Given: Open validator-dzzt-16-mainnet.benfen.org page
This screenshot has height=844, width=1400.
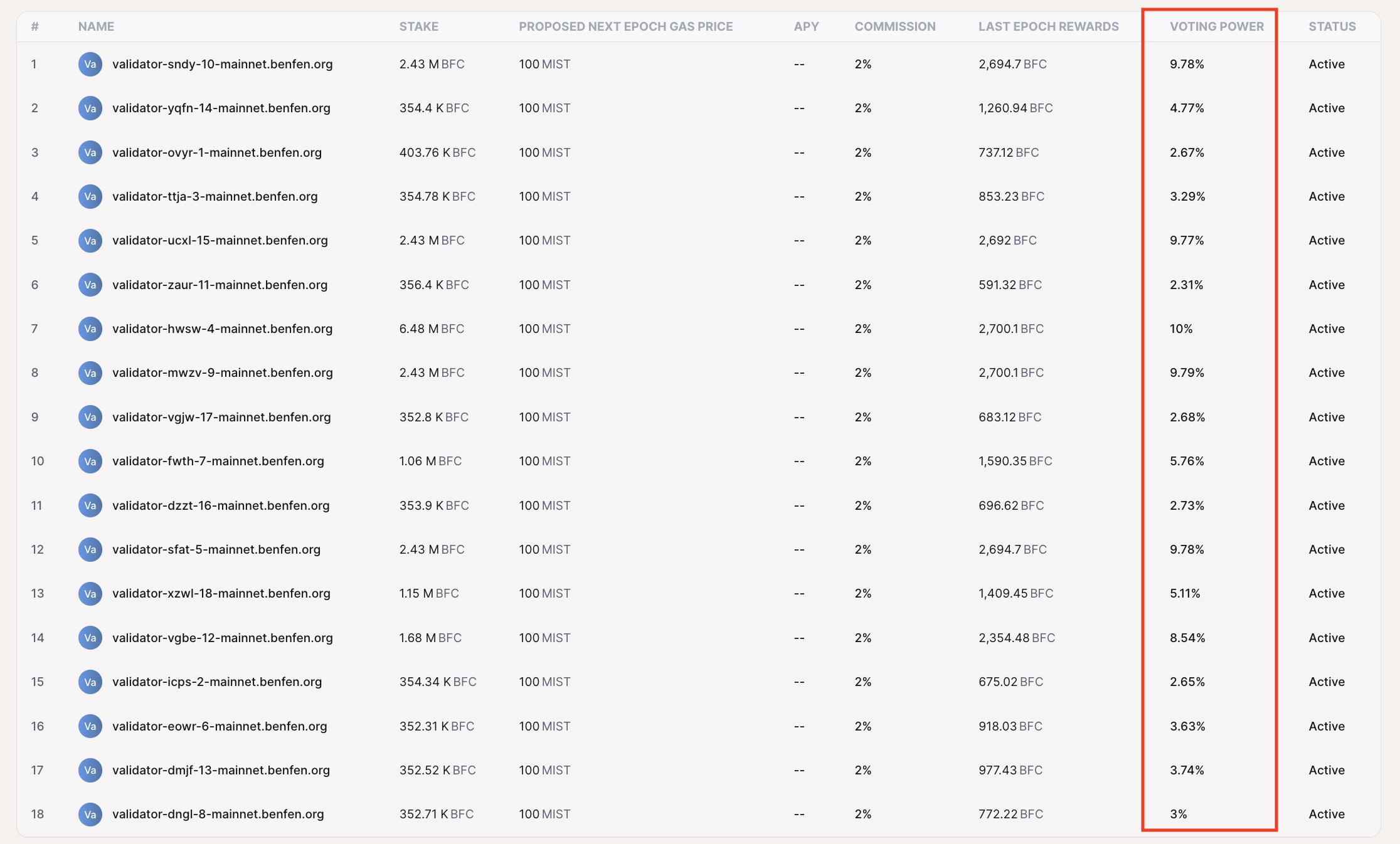Looking at the screenshot, I should click(221, 505).
